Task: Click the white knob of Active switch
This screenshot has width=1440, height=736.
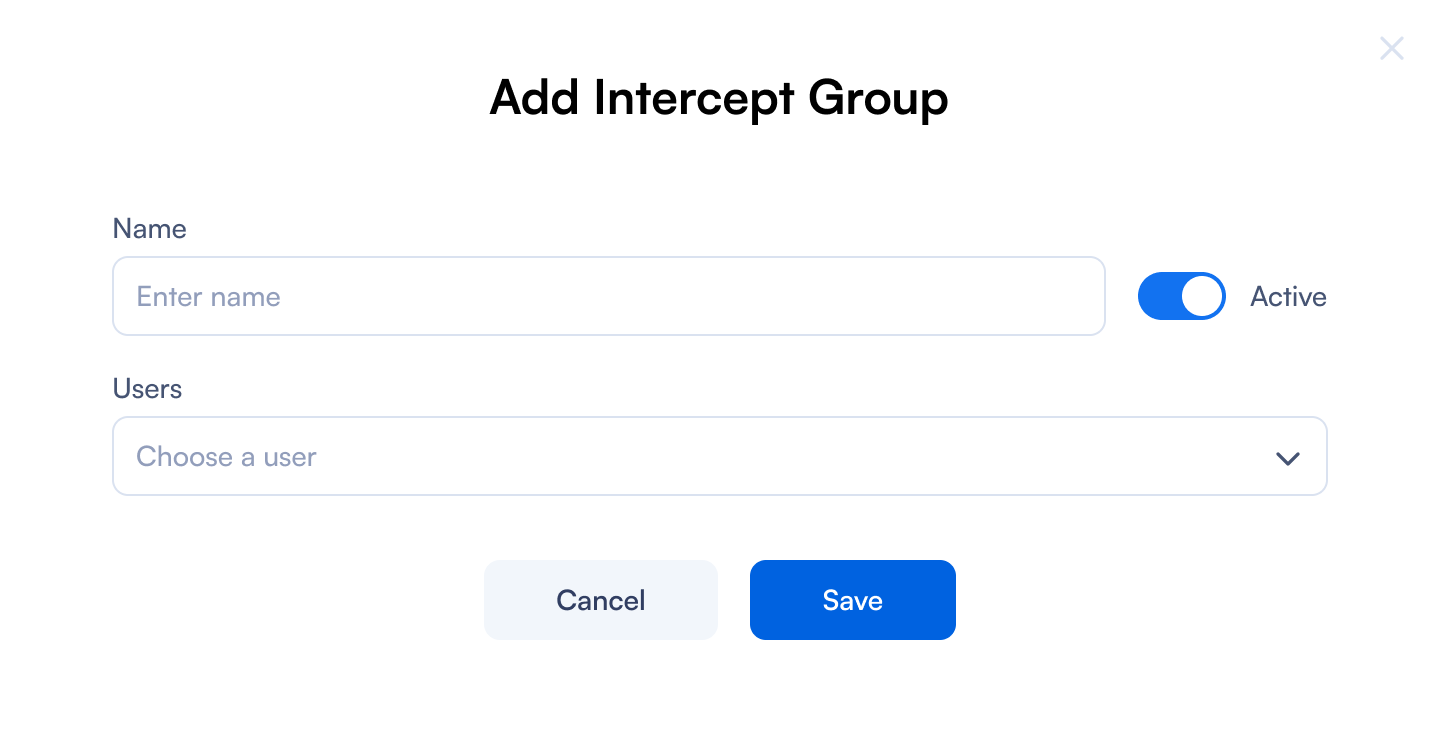Action: pyautogui.click(x=1201, y=297)
